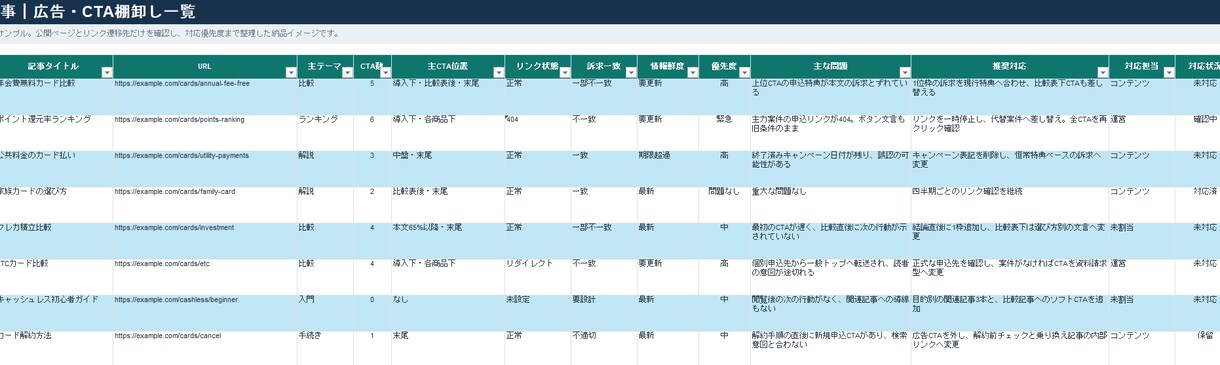
Task: Select the ポイント還元率ランキング title cell
Action: 56,133
